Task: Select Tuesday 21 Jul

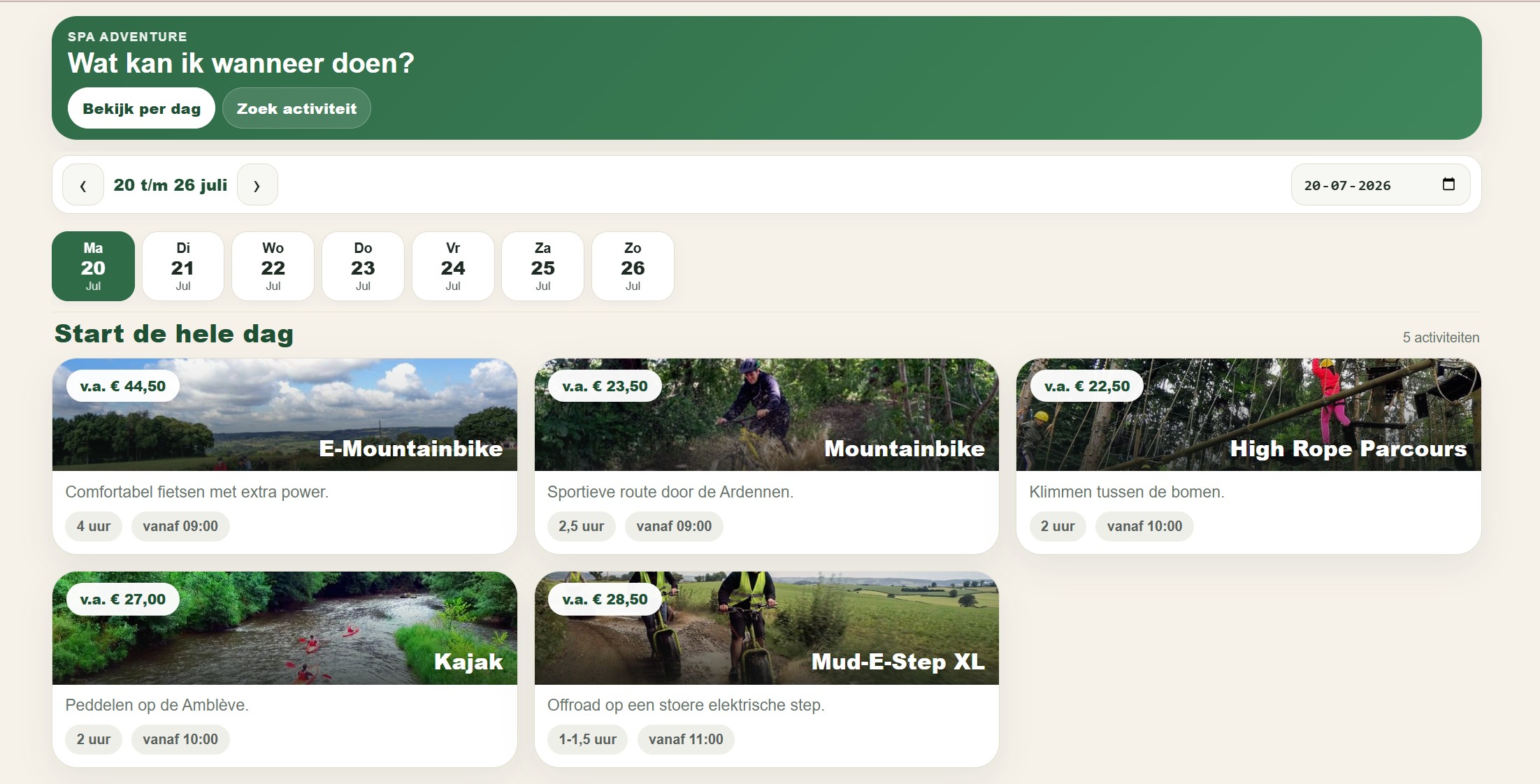Action: click(183, 266)
